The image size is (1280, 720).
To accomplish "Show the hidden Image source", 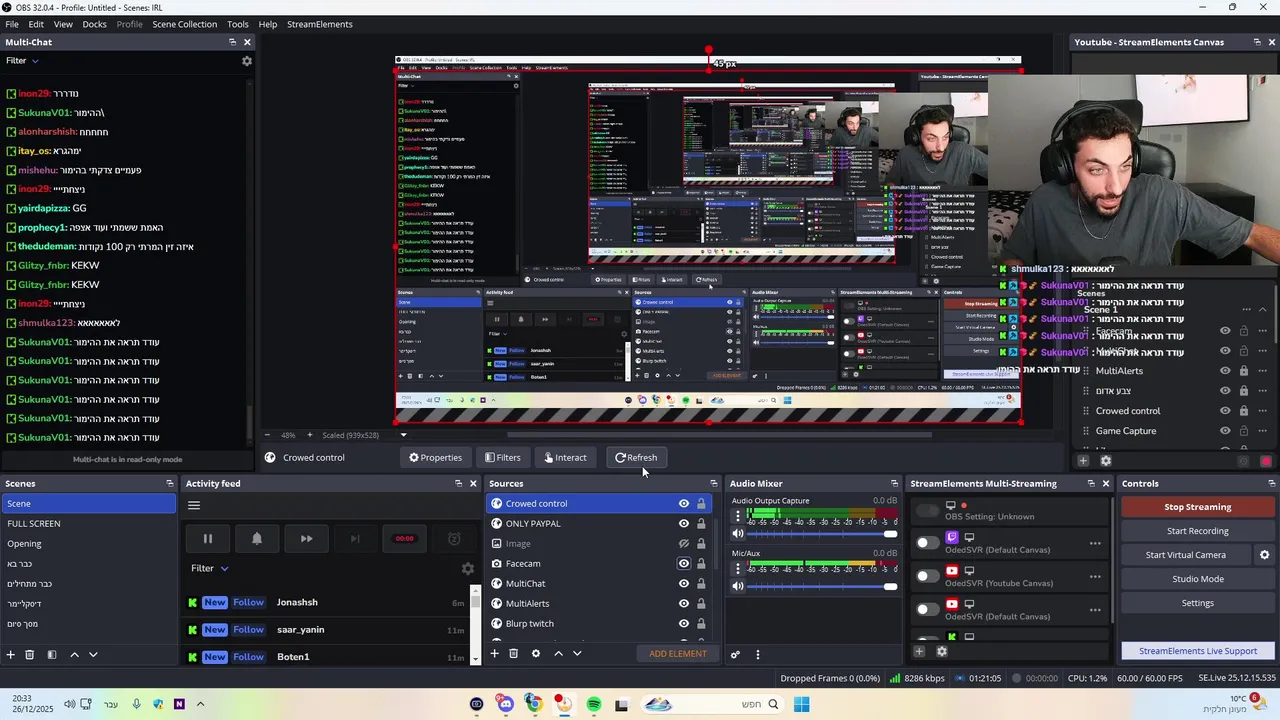I will 684,544.
